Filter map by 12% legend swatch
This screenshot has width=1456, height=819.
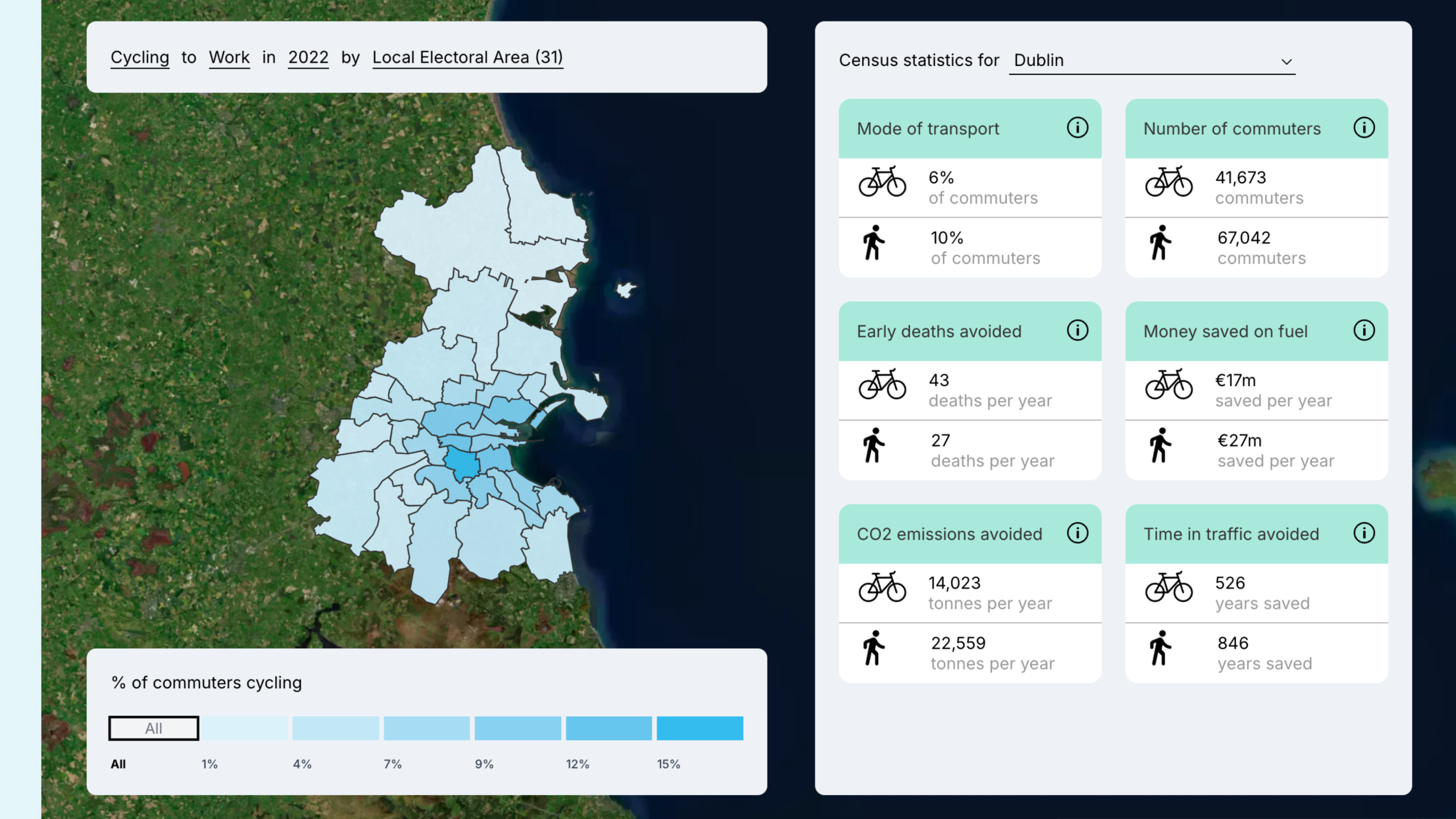609,728
